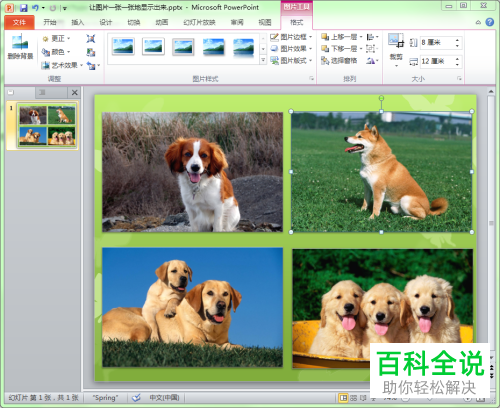Click the green rotation handle above Shiba picture
Screen dimensions: 500x408
(x=381, y=98)
